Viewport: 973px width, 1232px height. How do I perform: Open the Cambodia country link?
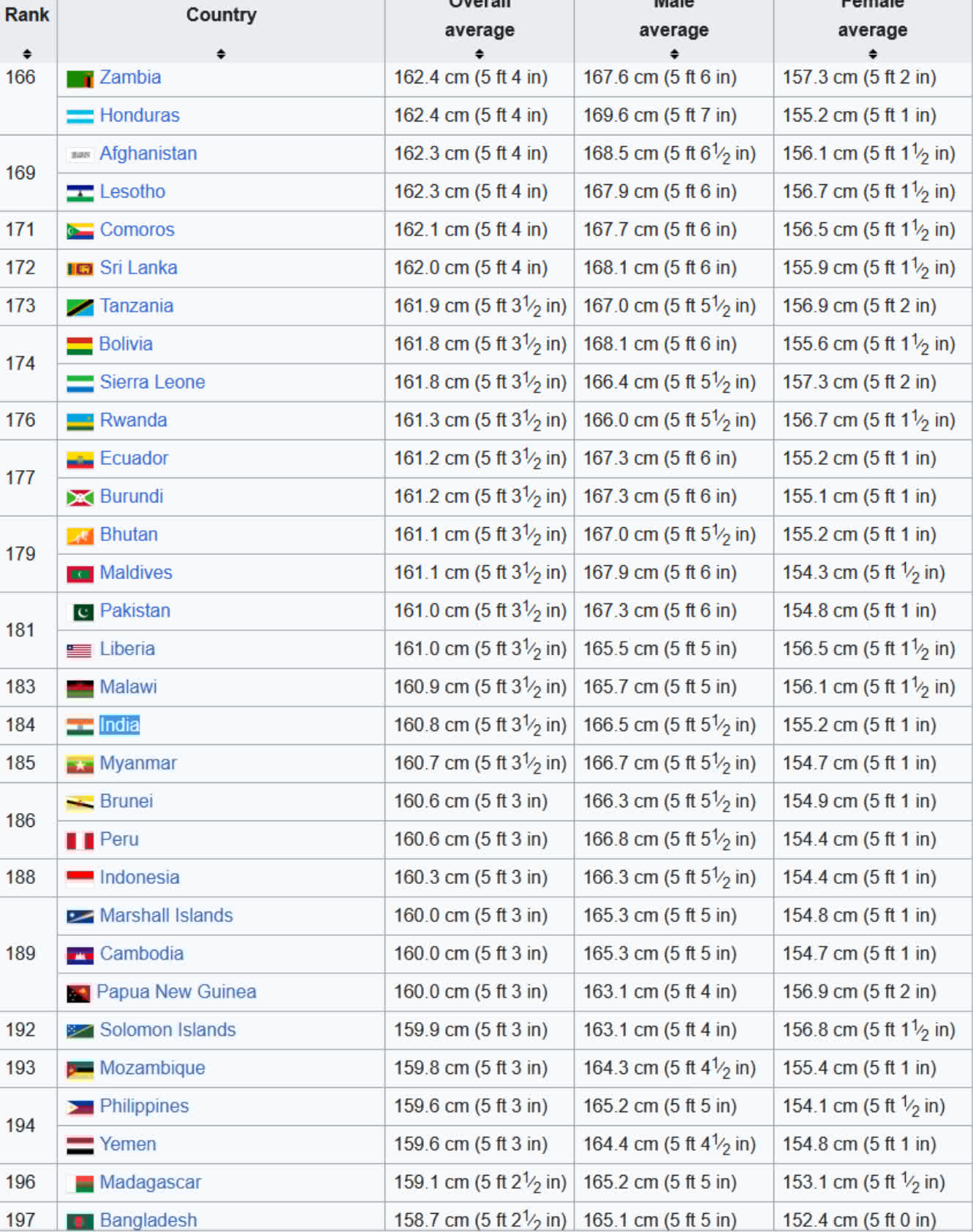pos(142,953)
